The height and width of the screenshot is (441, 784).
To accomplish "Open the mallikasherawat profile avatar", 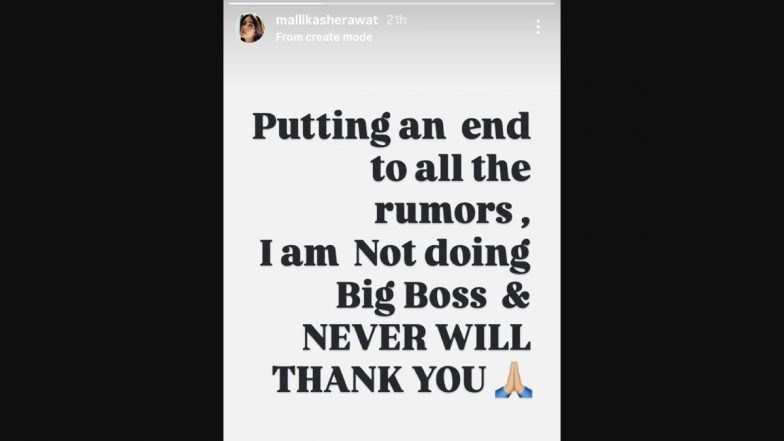I will pos(250,28).
